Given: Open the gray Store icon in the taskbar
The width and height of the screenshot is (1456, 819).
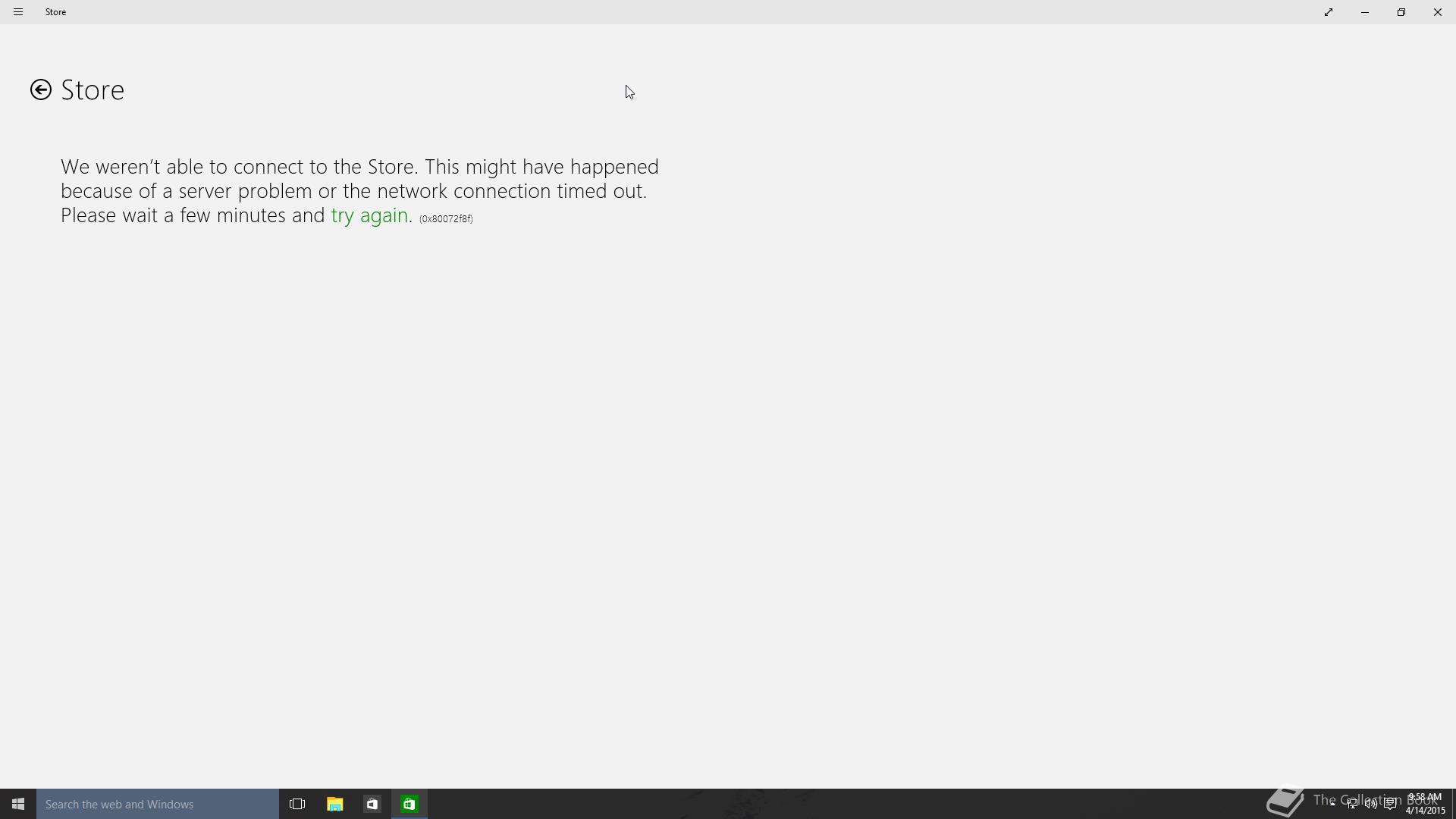Looking at the screenshot, I should (372, 804).
